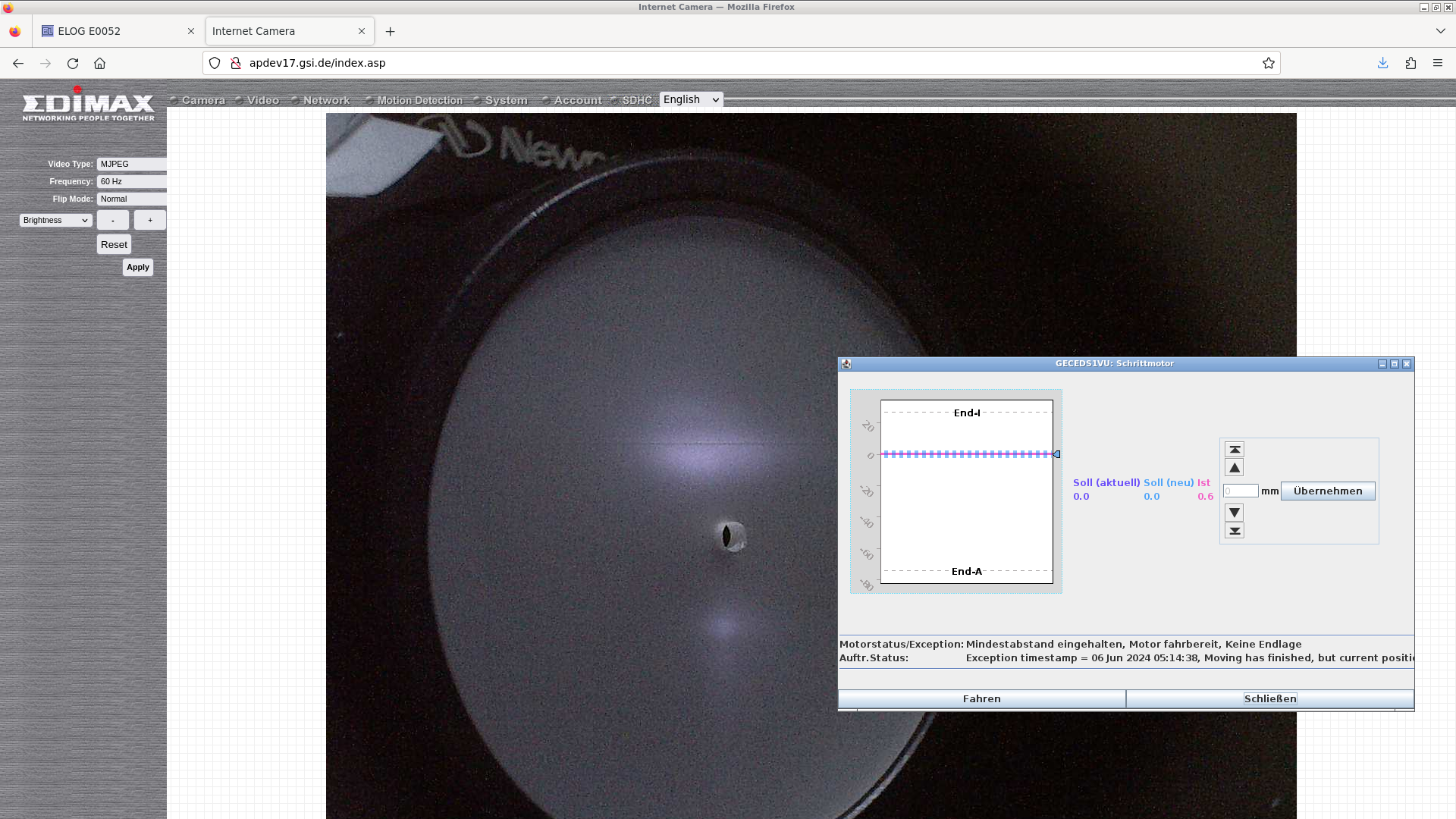Switch to the ELOG E0052 tab

(118, 31)
